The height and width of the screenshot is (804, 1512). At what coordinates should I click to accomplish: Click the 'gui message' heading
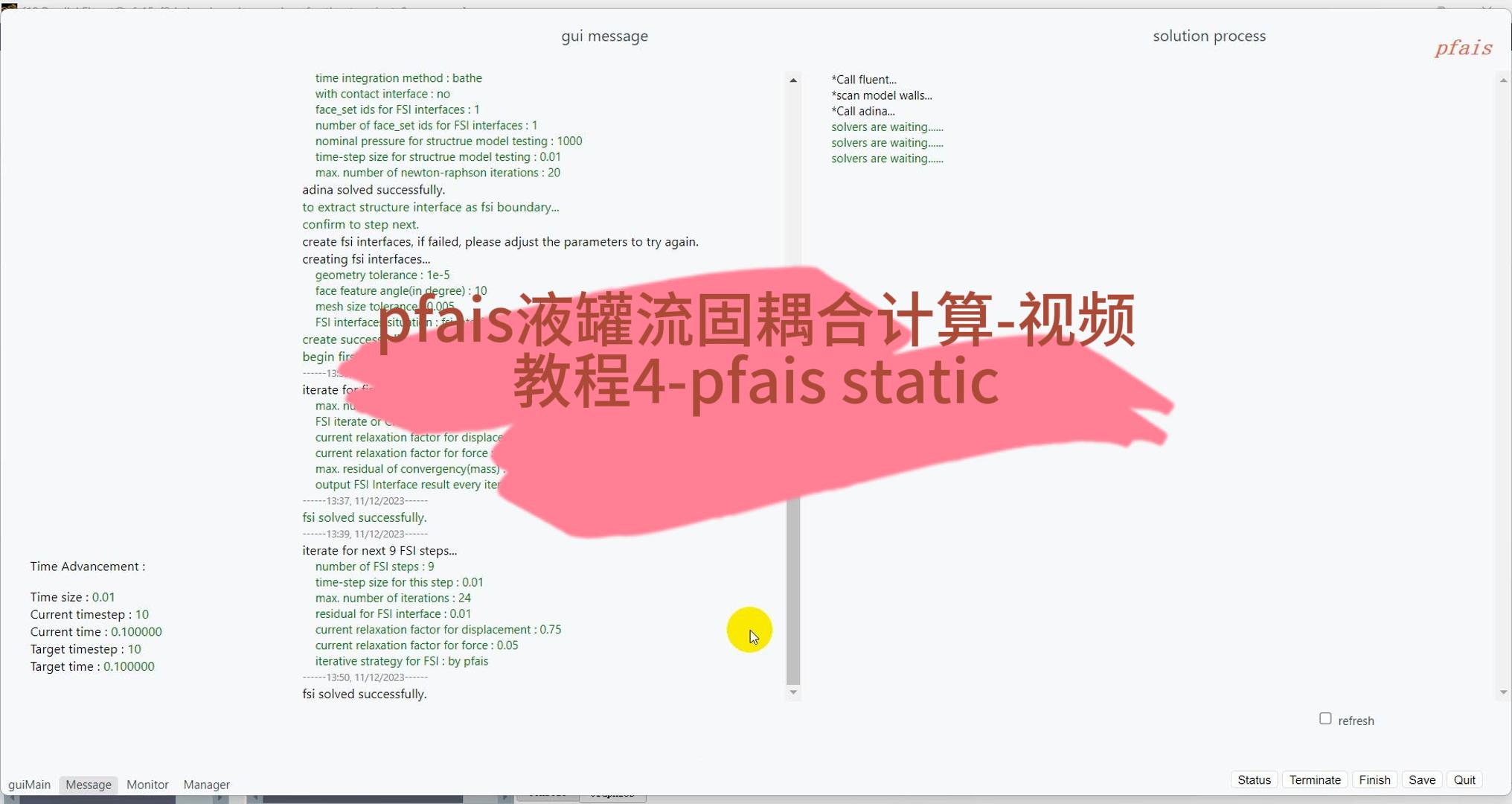pos(604,36)
